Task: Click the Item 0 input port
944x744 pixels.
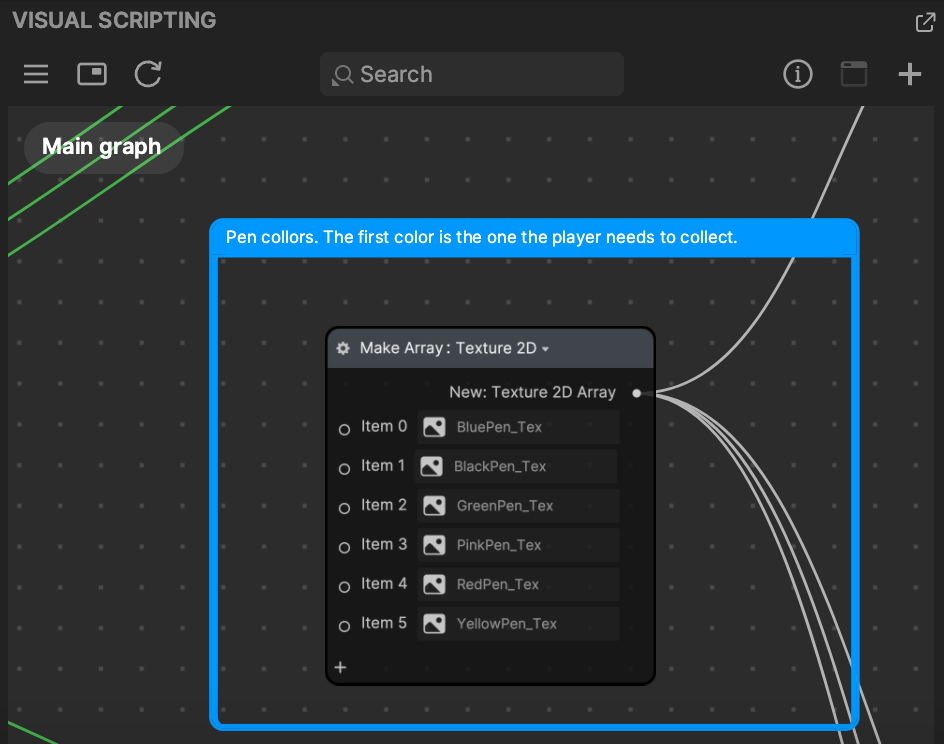Action: click(x=344, y=430)
